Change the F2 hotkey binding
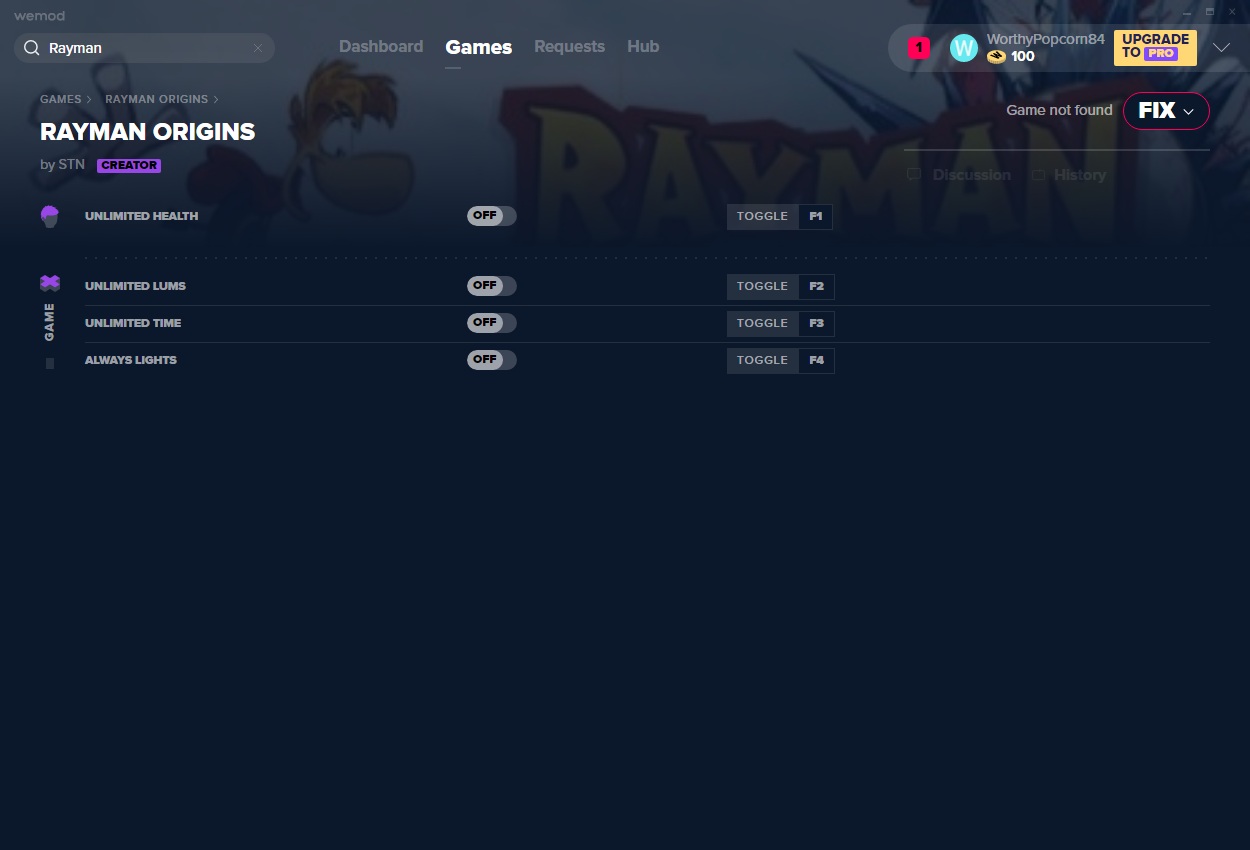This screenshot has height=850, width=1250. 816,287
